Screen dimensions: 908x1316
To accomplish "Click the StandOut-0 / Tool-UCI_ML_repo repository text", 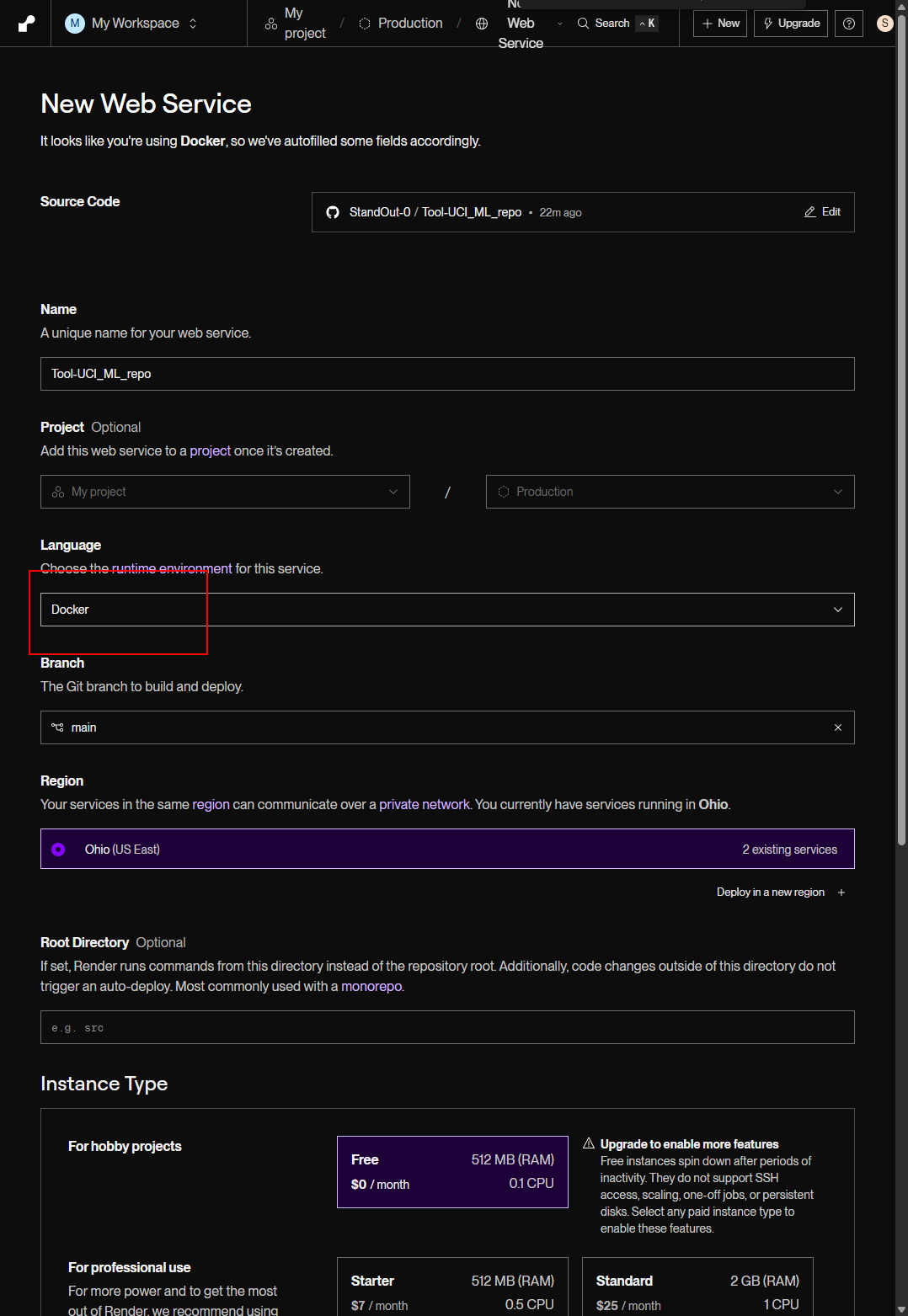I will click(x=435, y=212).
